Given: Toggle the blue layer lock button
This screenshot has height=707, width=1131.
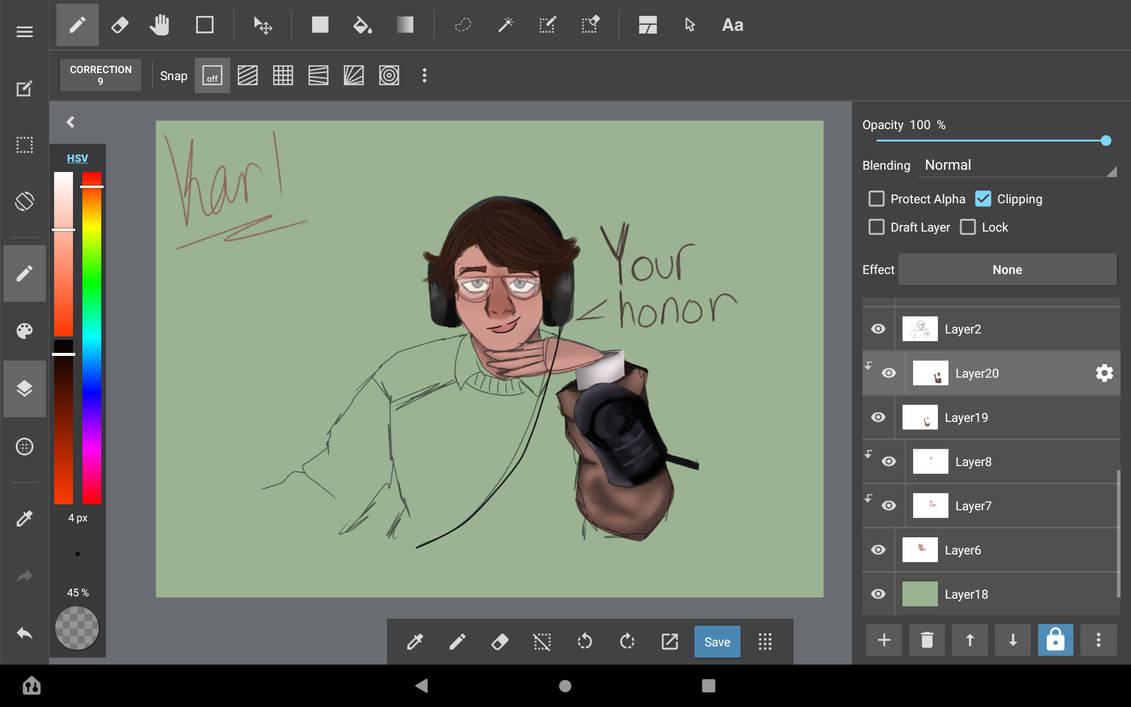Looking at the screenshot, I should coord(1055,640).
